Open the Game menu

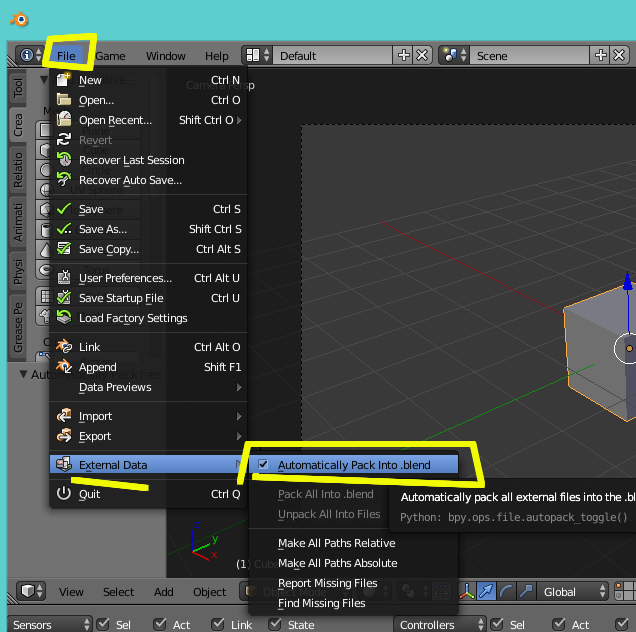click(x=110, y=56)
